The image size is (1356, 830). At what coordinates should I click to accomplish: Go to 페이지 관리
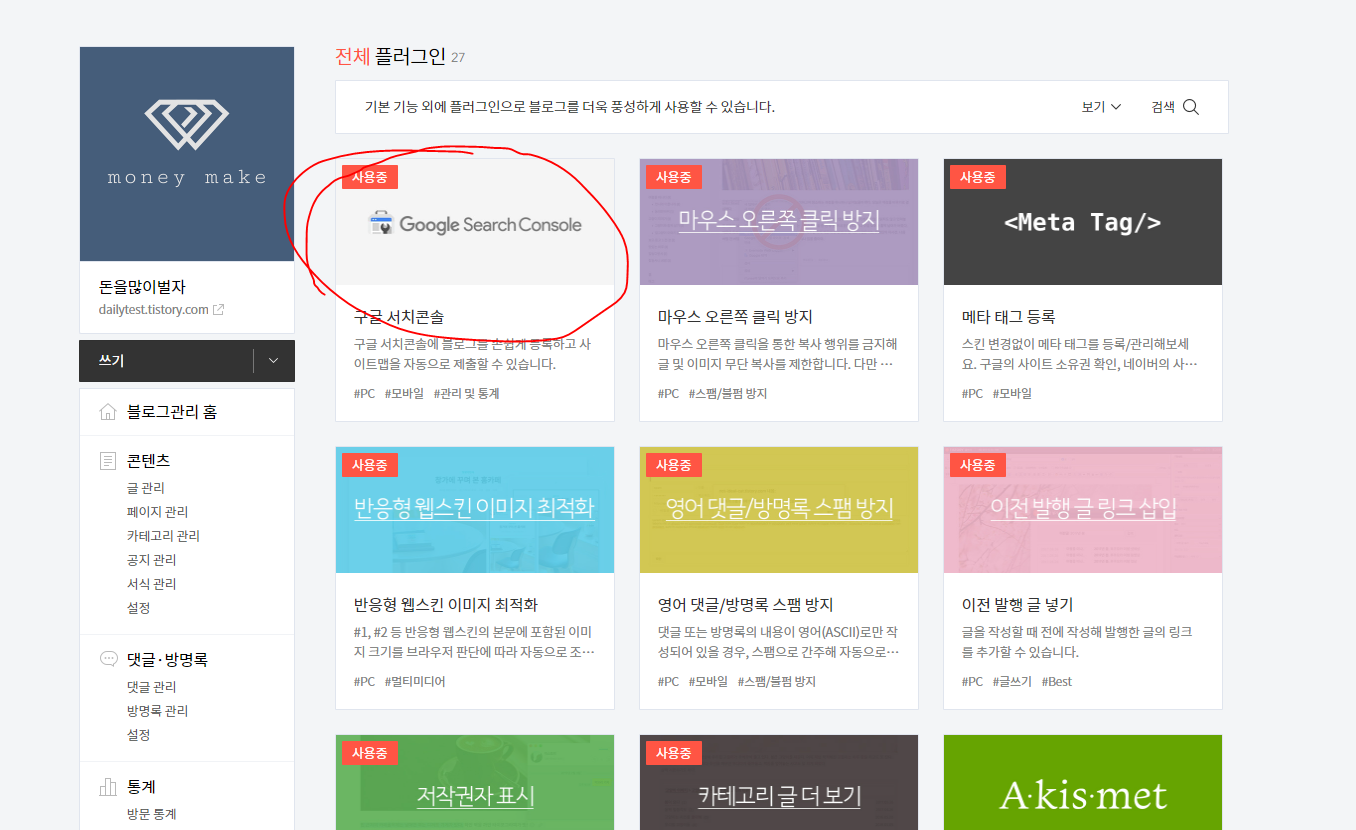coord(157,512)
